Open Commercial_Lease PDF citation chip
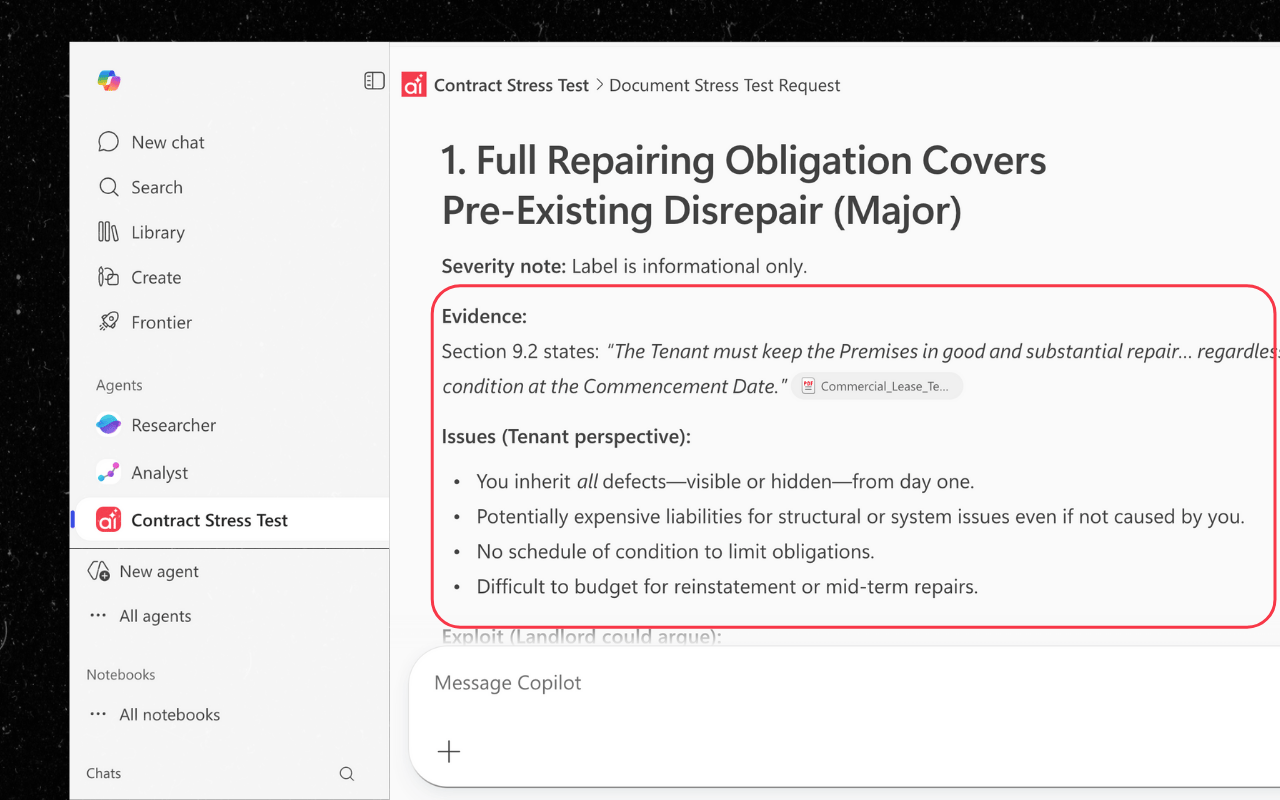Screen dimensions: 1280x800 point(877,386)
